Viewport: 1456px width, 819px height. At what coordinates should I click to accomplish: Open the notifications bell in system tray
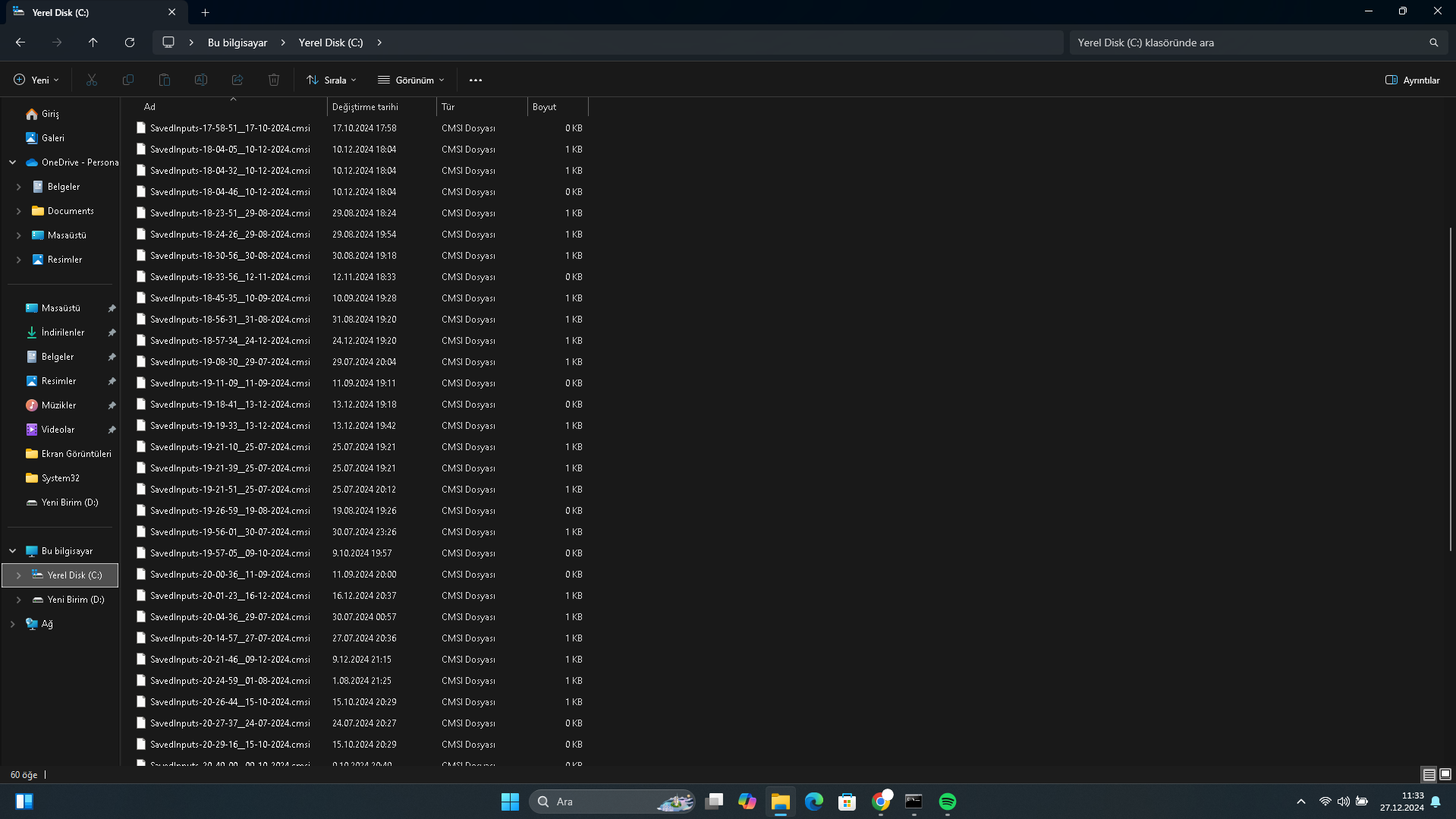tap(1436, 802)
